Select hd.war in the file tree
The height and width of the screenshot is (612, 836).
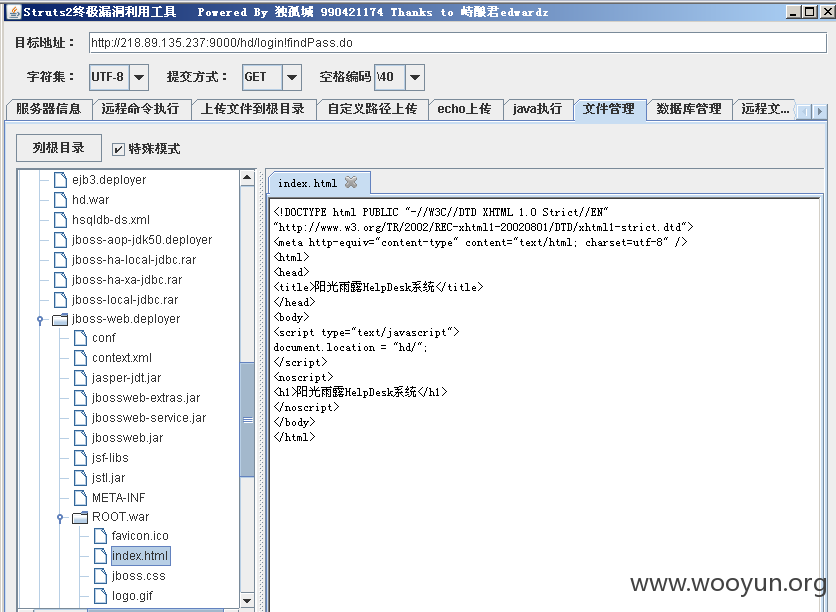click(x=91, y=200)
